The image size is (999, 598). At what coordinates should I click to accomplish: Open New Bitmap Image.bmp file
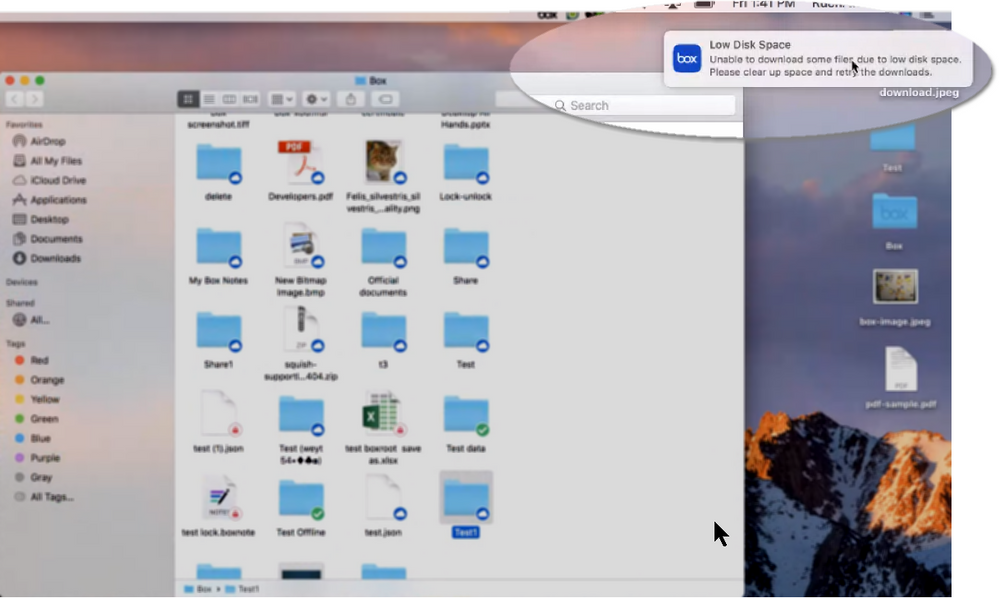click(301, 246)
